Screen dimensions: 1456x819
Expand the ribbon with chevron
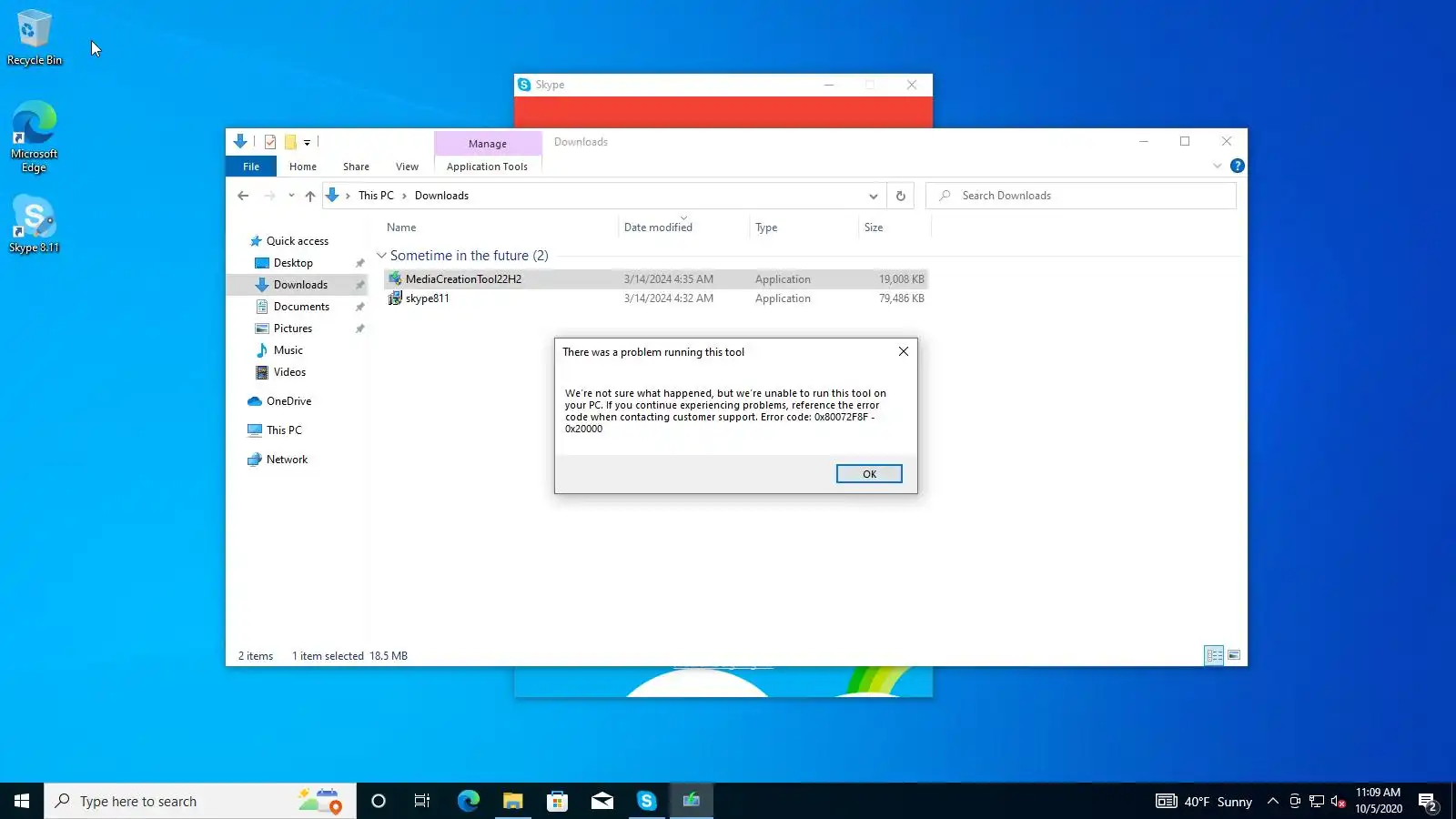coord(1218,166)
